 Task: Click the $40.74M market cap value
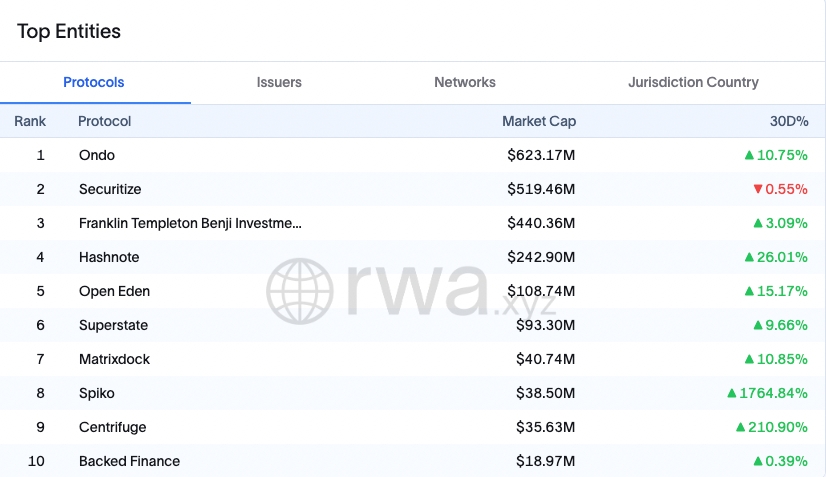pyautogui.click(x=545, y=359)
